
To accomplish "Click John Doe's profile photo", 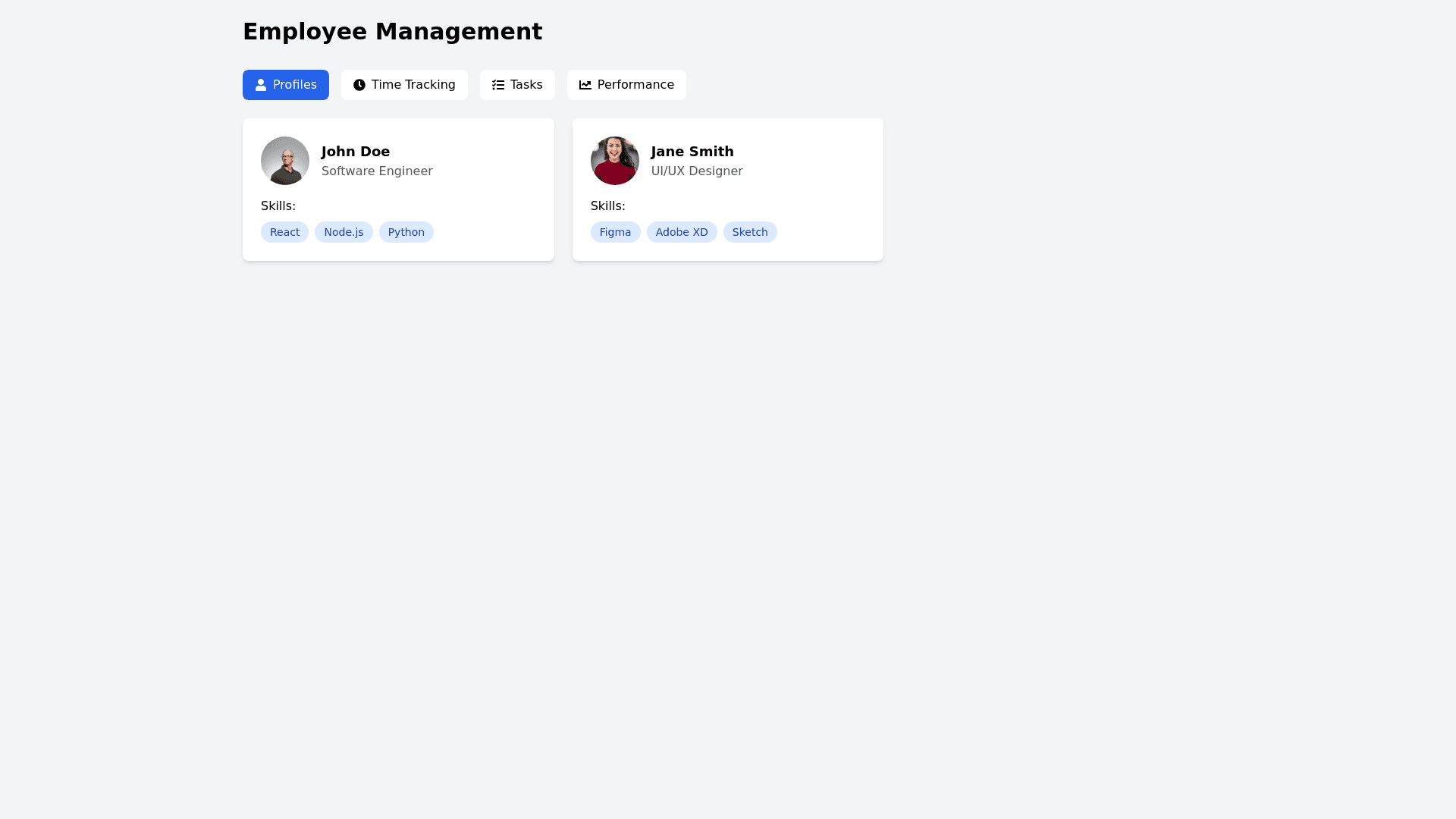I will tap(285, 161).
